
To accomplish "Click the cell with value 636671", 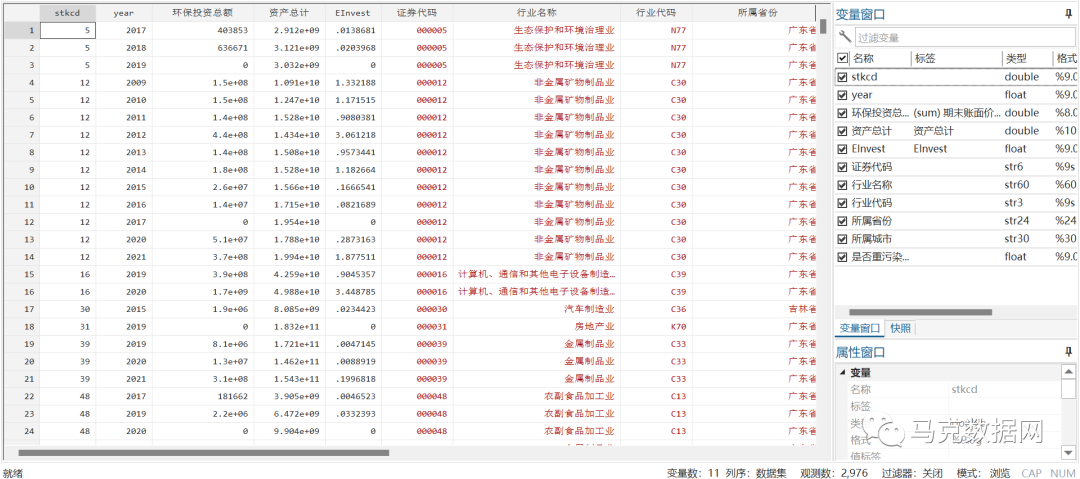I will (202, 48).
